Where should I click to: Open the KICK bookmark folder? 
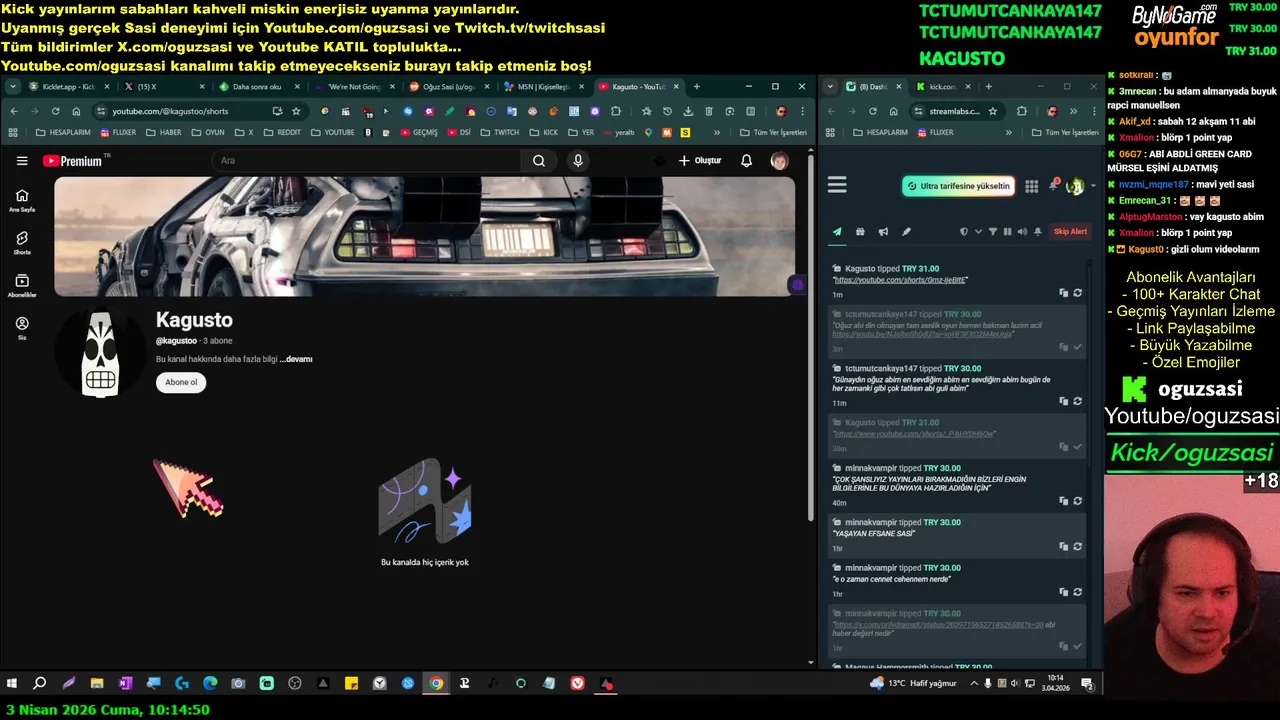point(544,132)
